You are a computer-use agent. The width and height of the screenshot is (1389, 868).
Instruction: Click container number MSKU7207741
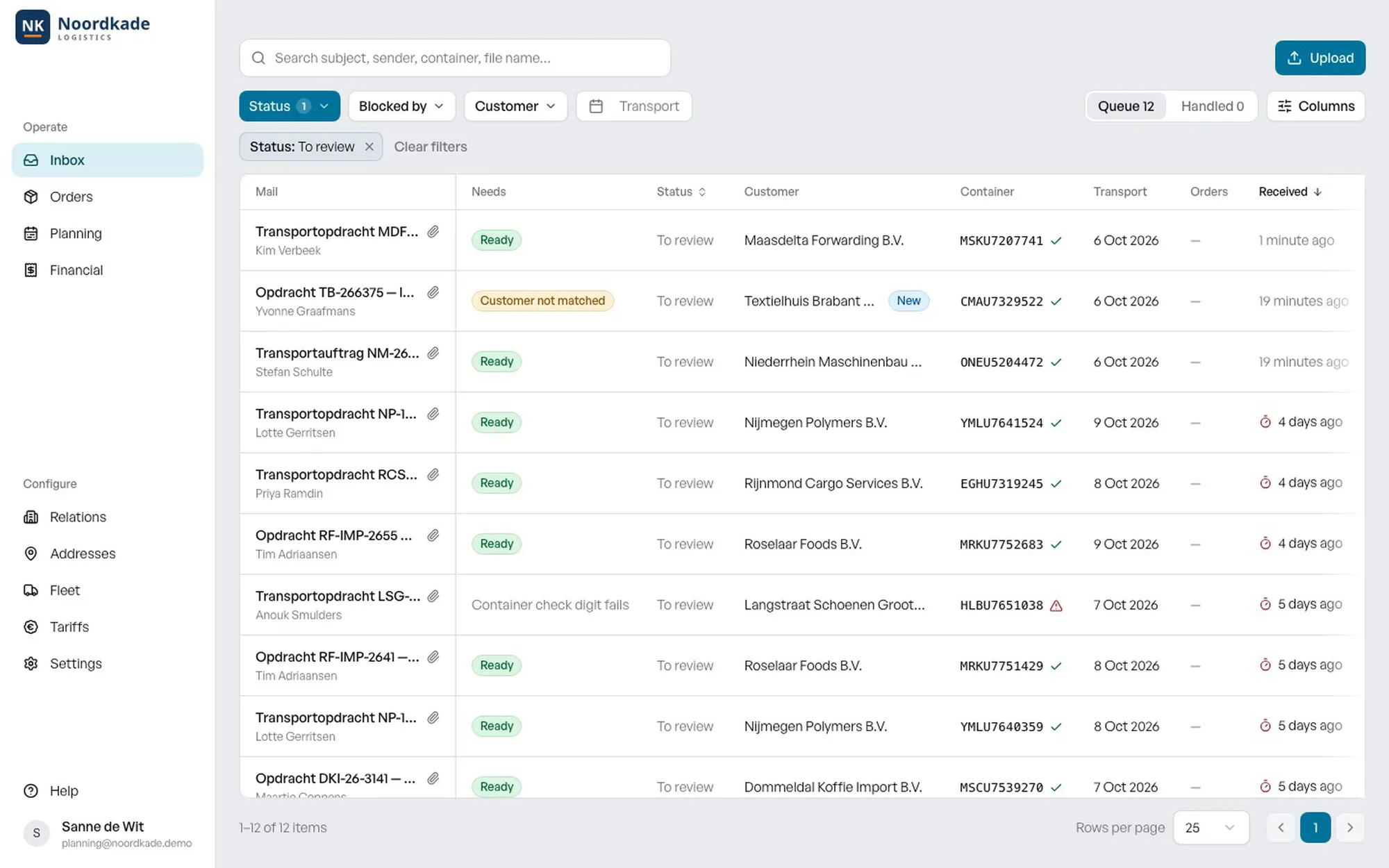pos(1001,241)
